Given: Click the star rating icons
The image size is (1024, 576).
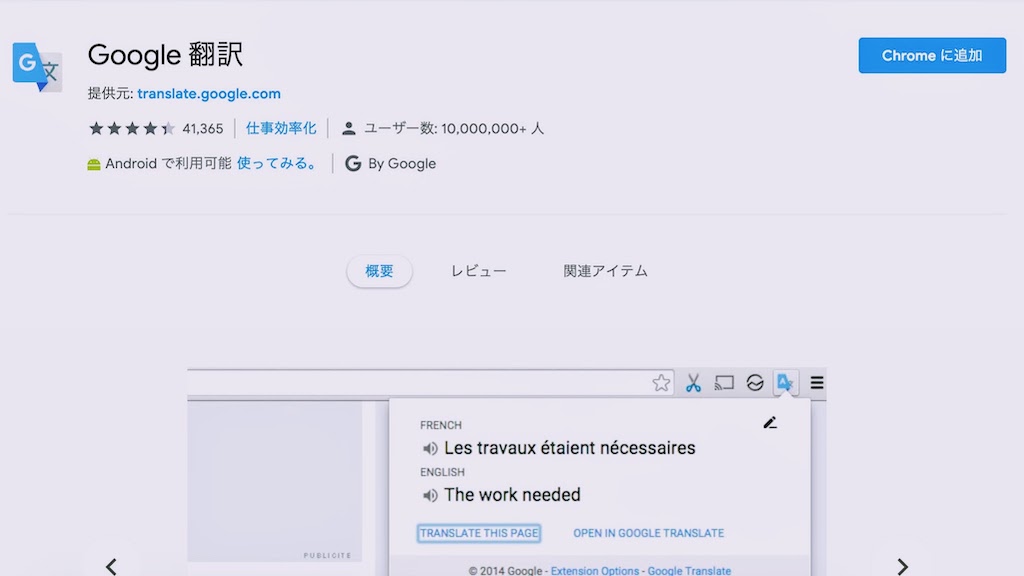Looking at the screenshot, I should pyautogui.click(x=132, y=128).
